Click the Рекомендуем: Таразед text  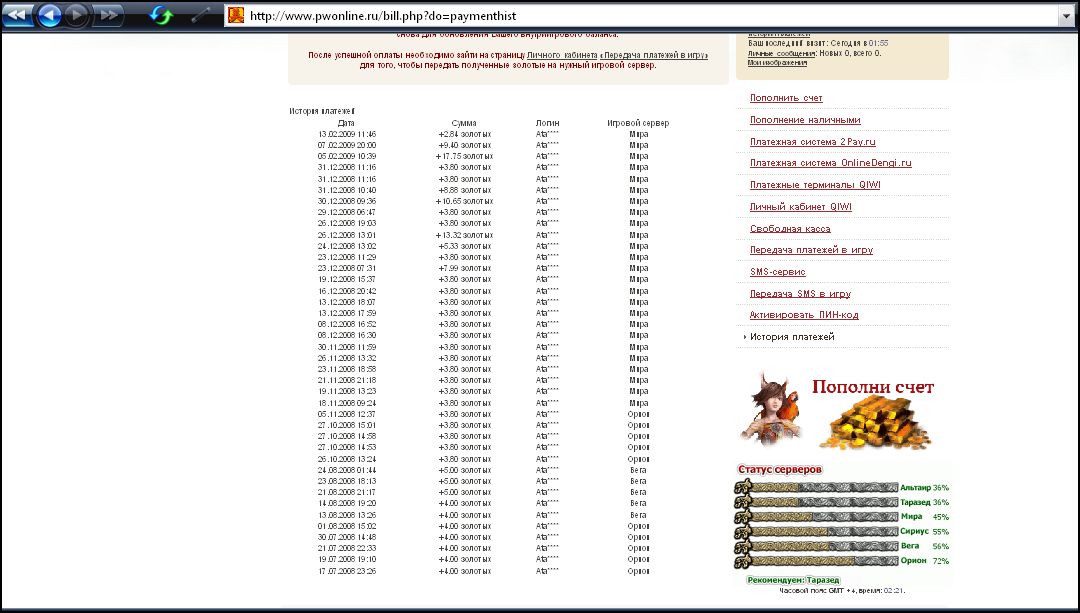793,580
